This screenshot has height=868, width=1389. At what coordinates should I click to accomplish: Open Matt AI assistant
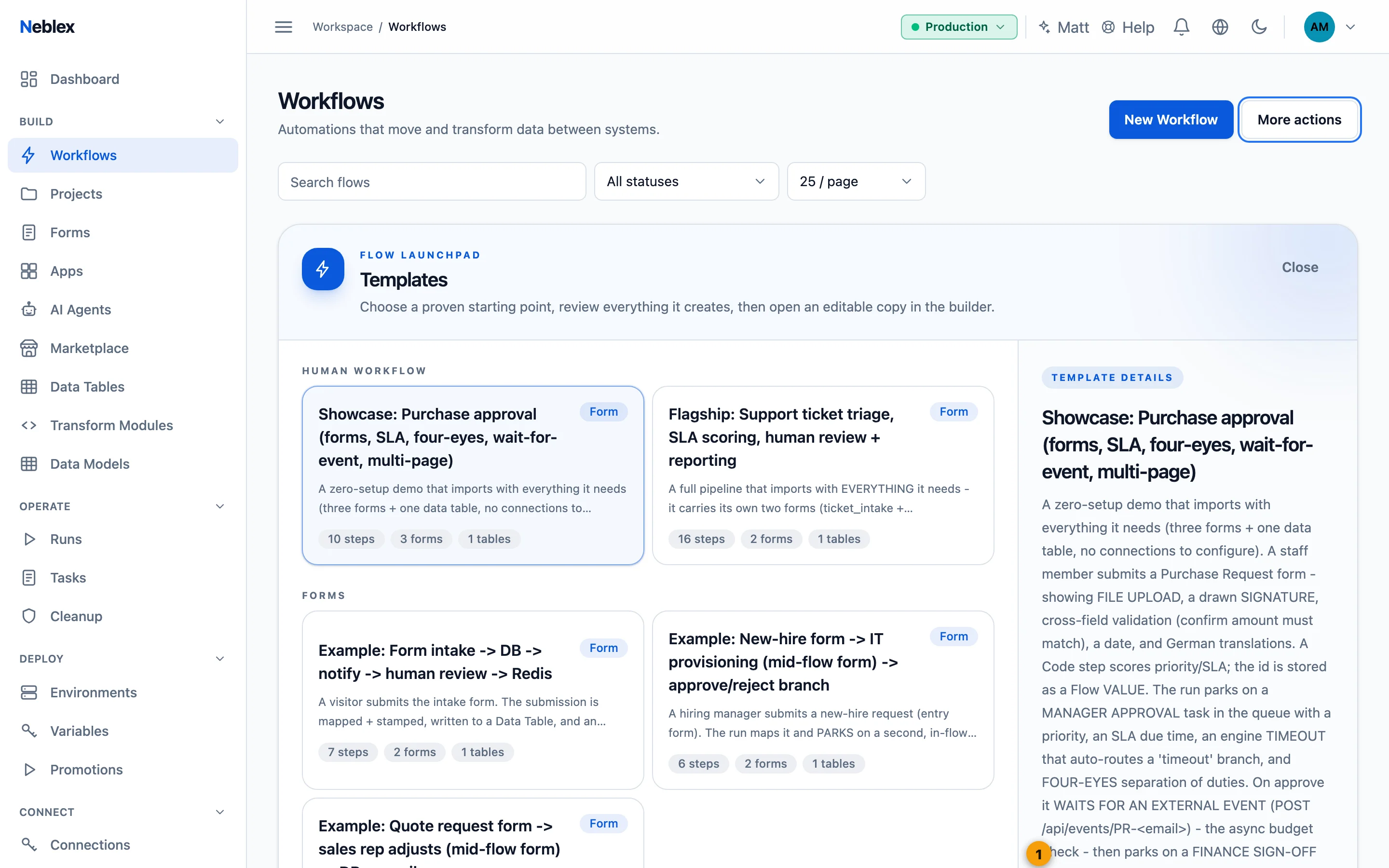1063,27
